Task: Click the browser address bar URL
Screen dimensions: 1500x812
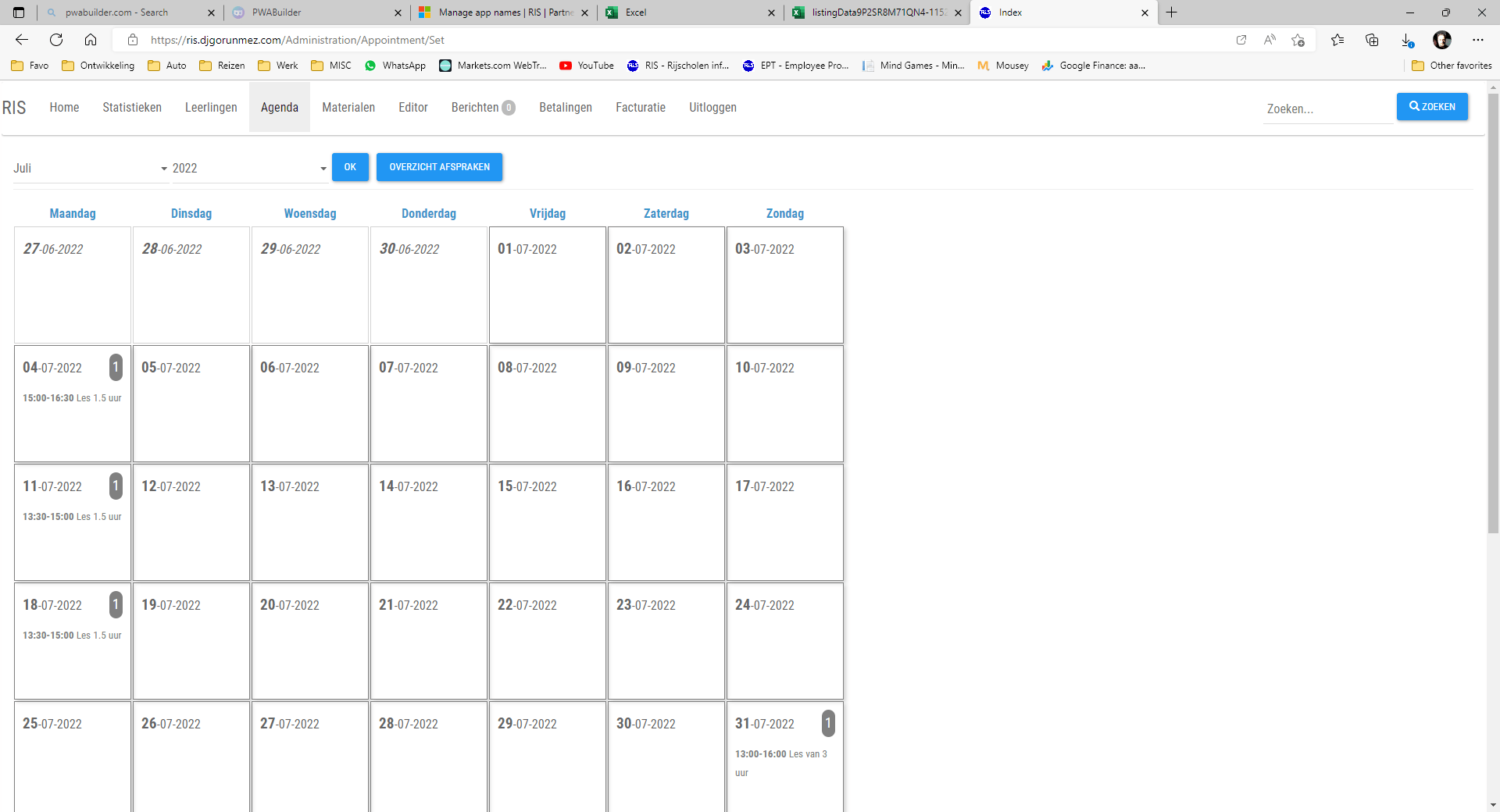Action: pyautogui.click(x=297, y=40)
